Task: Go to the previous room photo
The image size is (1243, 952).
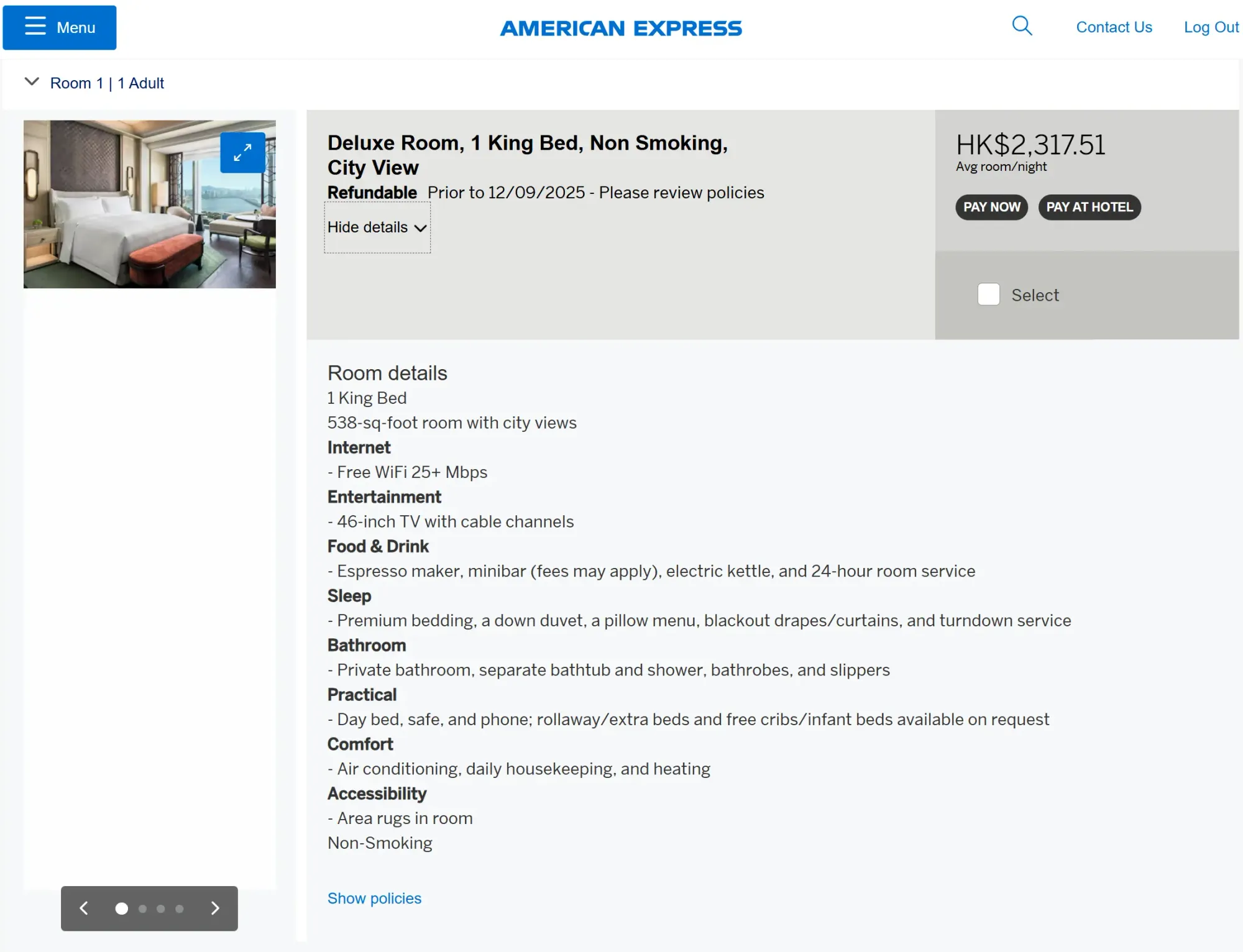Action: [x=84, y=909]
